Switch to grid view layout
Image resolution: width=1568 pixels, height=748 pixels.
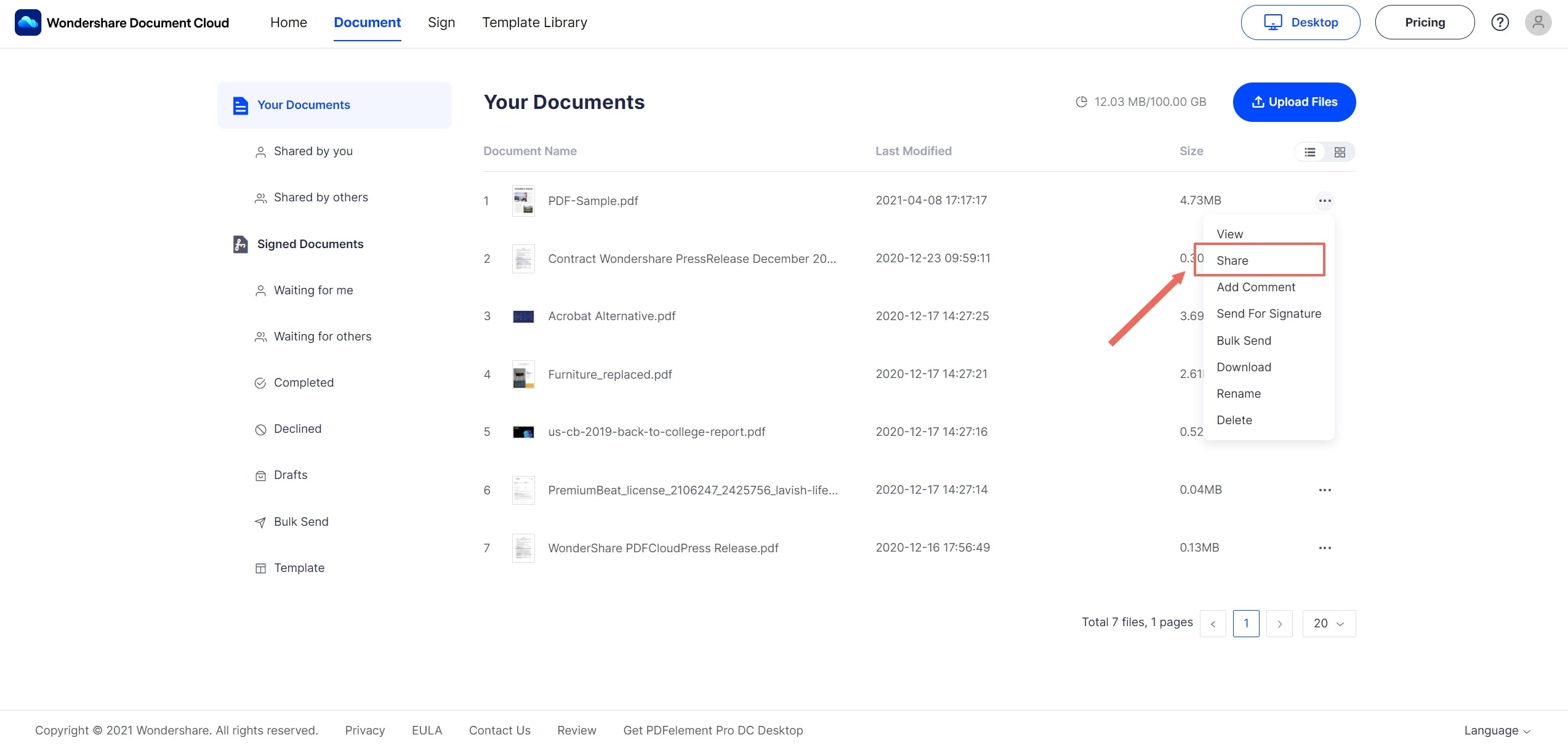tap(1340, 152)
